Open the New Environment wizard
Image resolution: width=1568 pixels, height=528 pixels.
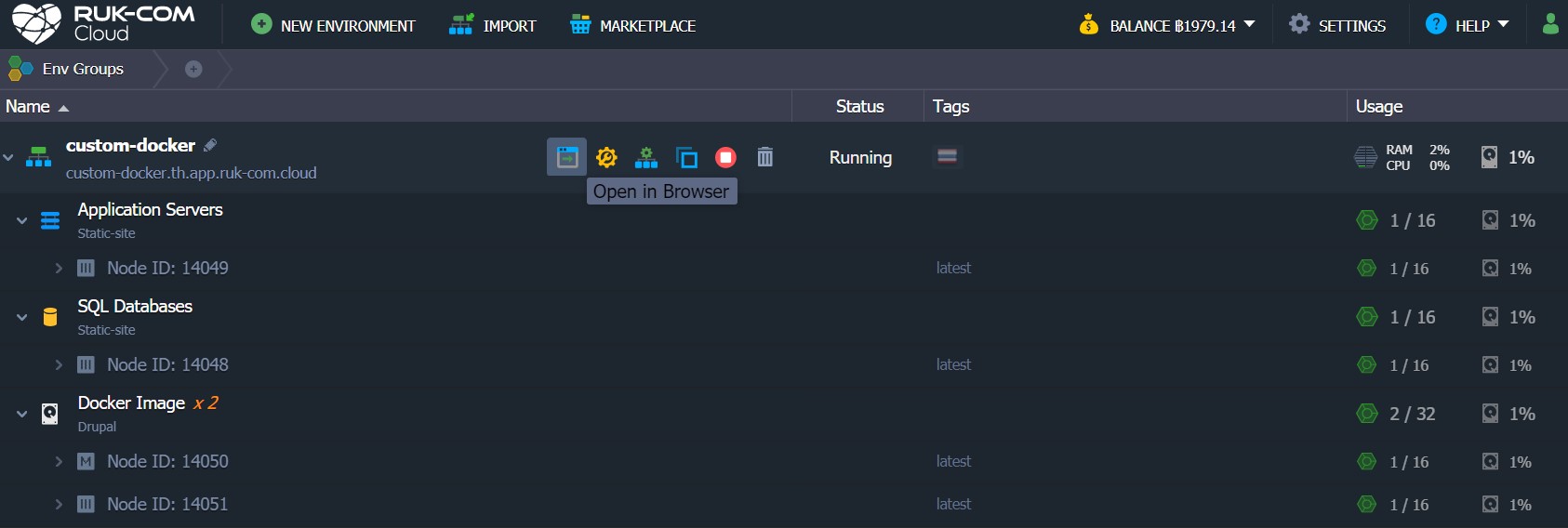pos(333,25)
